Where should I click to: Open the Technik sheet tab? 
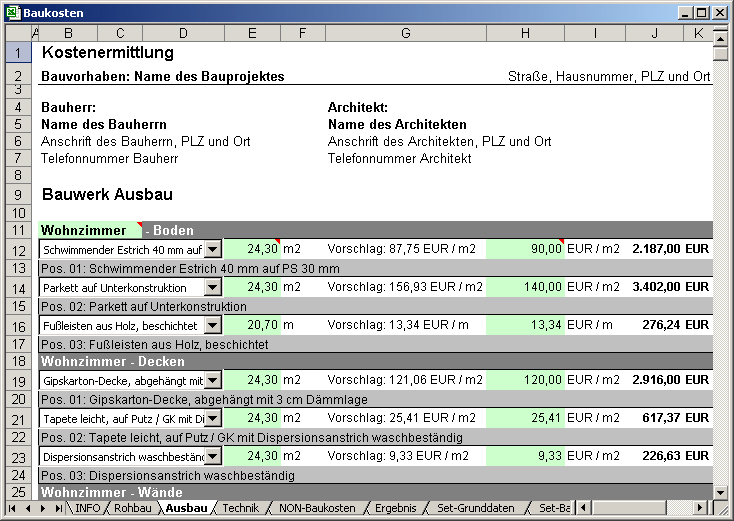(241, 508)
